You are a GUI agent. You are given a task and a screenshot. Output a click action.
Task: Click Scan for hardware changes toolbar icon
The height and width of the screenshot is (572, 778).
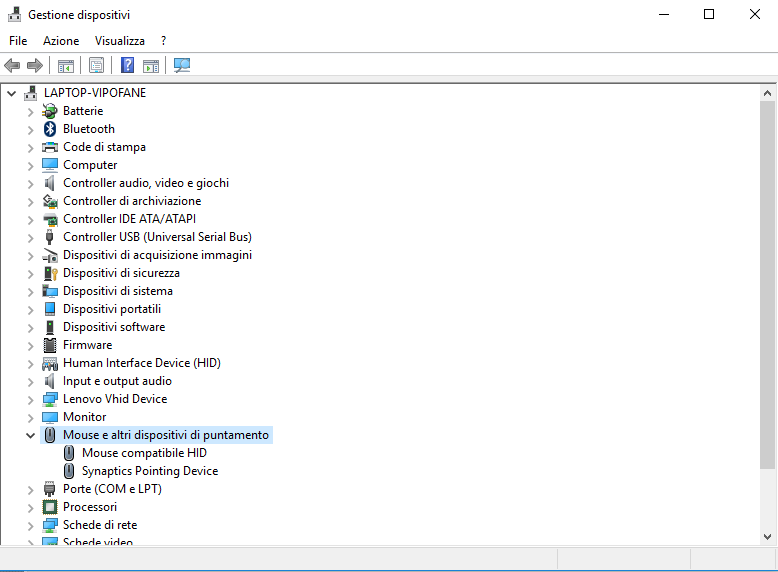181,66
